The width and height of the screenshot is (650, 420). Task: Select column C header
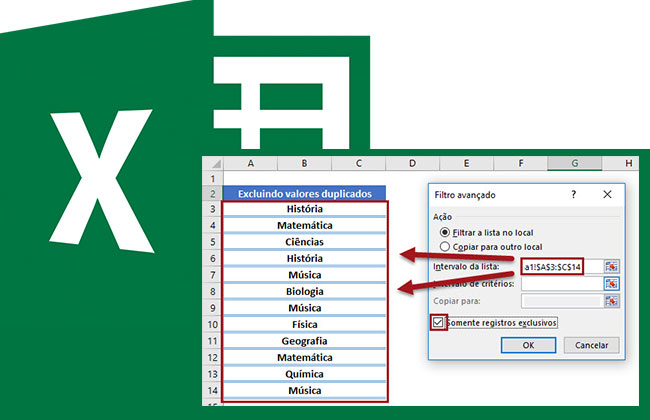click(x=359, y=163)
